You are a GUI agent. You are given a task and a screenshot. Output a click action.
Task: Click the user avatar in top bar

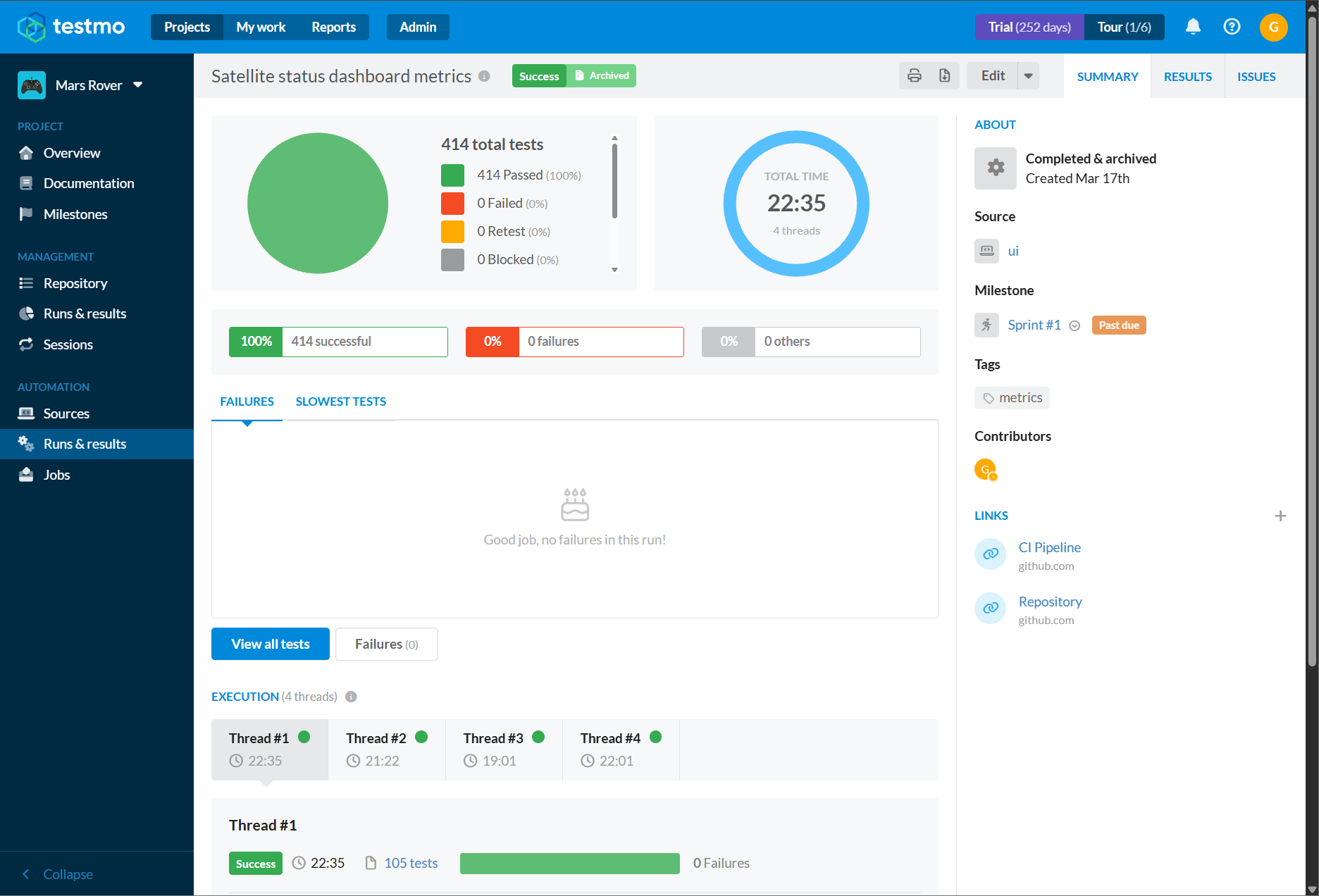pyautogui.click(x=1273, y=27)
